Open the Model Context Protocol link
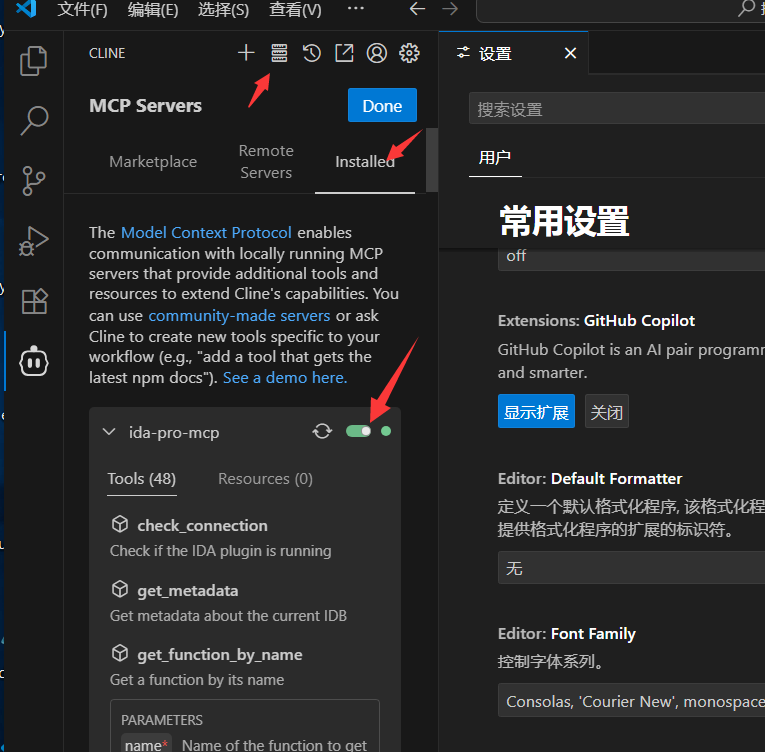This screenshot has height=752, width=765. (x=206, y=232)
